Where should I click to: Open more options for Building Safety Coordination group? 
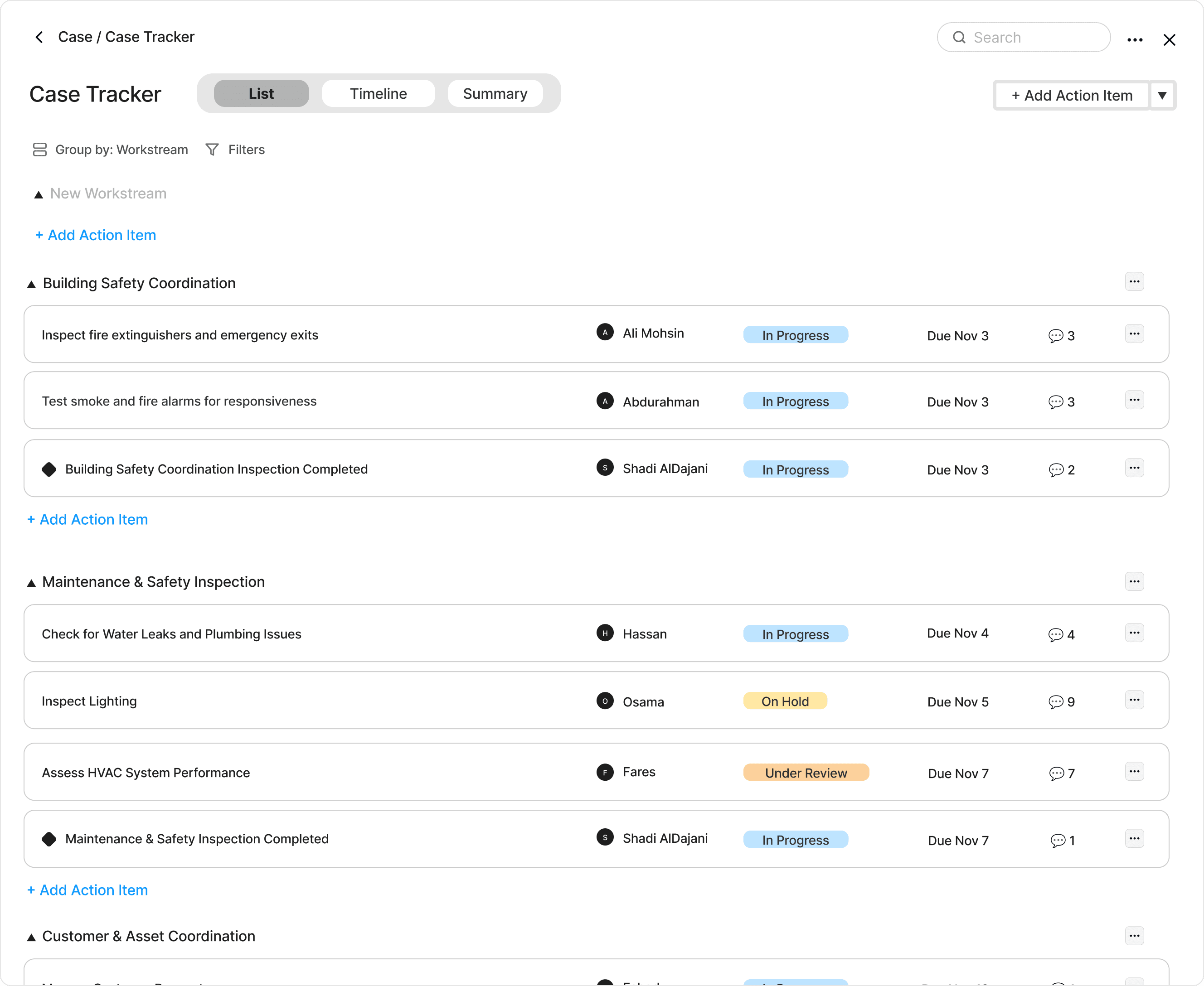click(x=1134, y=282)
